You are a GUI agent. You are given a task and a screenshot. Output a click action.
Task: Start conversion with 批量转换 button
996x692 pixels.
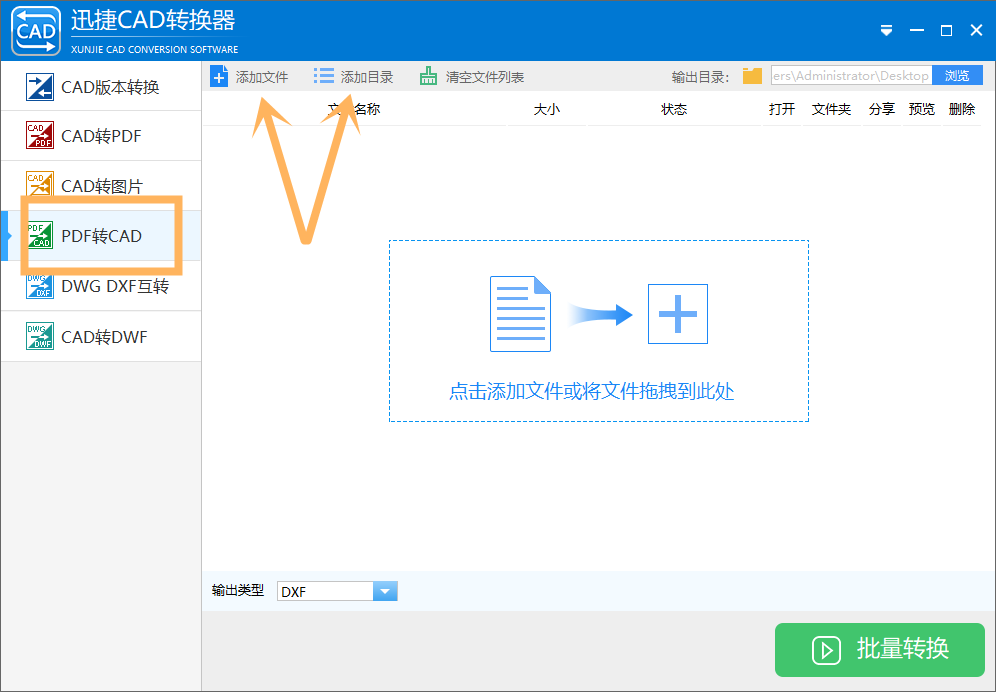coord(880,649)
